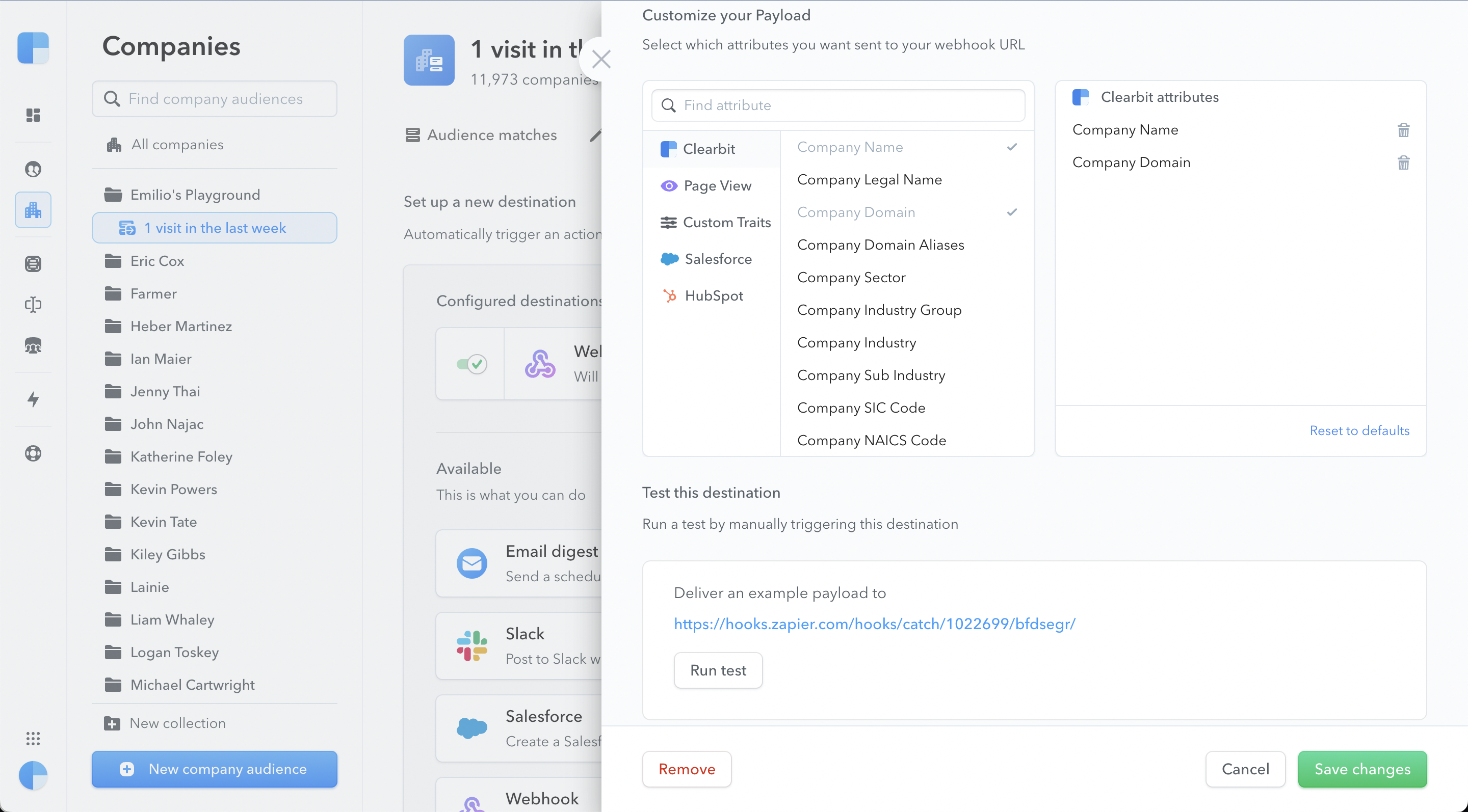Image resolution: width=1468 pixels, height=812 pixels.
Task: Toggle the configured webhook destination switch
Action: point(471,364)
